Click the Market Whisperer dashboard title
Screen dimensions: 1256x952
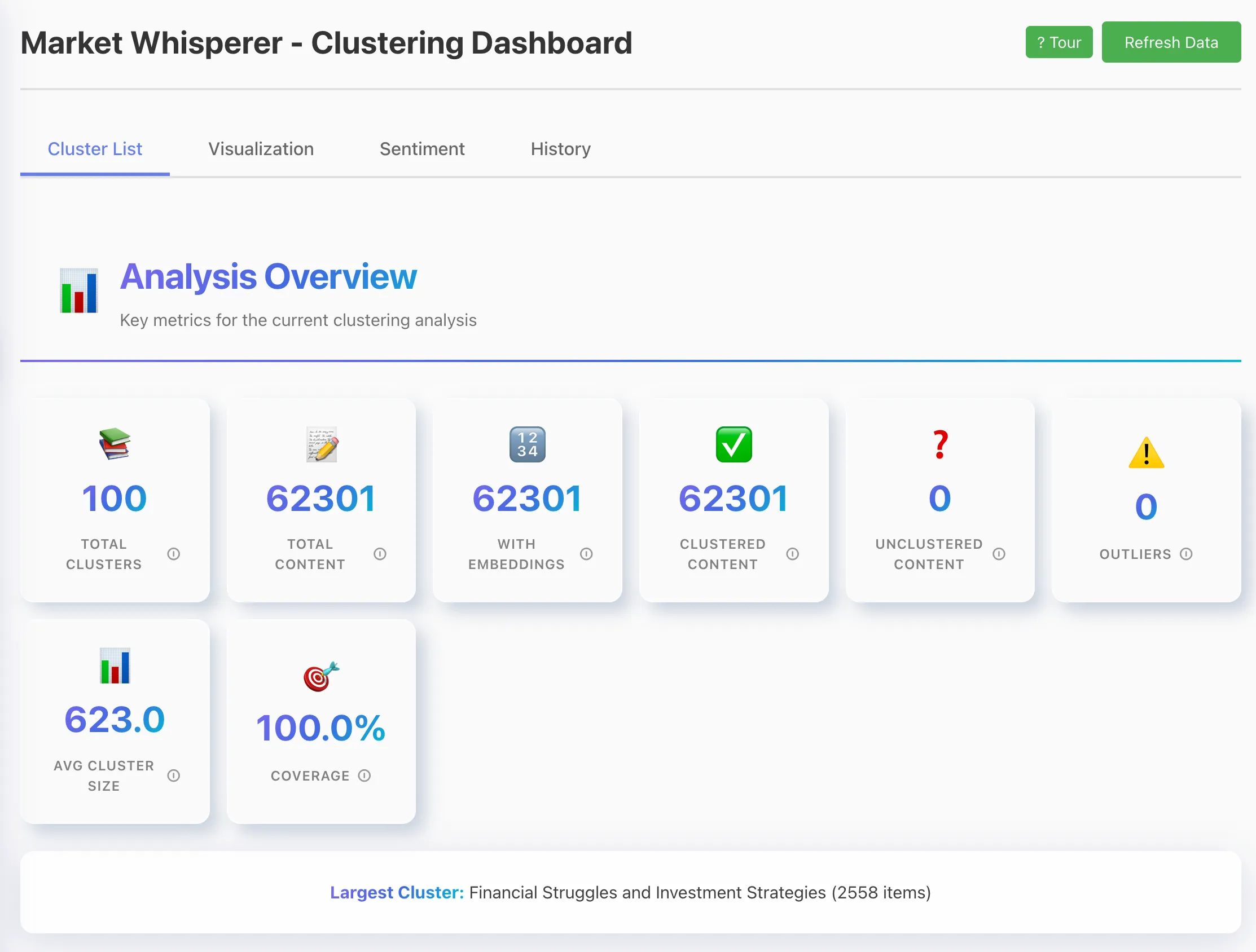[327, 43]
